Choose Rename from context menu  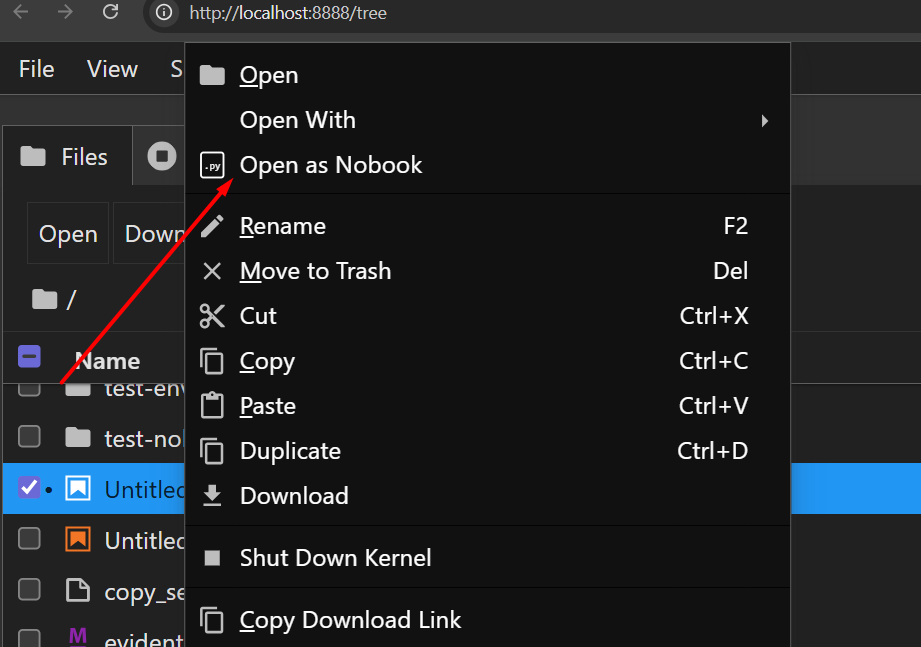(x=488, y=226)
